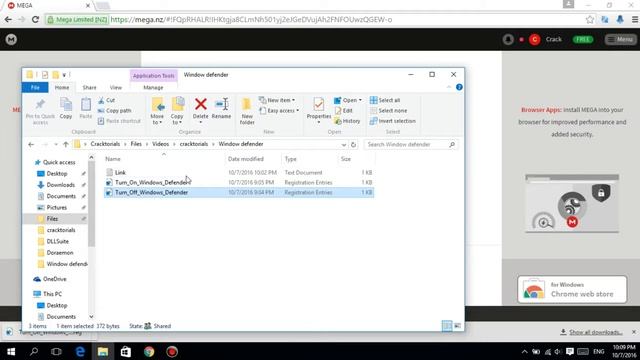Open recent locations dropdown arrow
The height and width of the screenshot is (360, 640).
point(56,144)
